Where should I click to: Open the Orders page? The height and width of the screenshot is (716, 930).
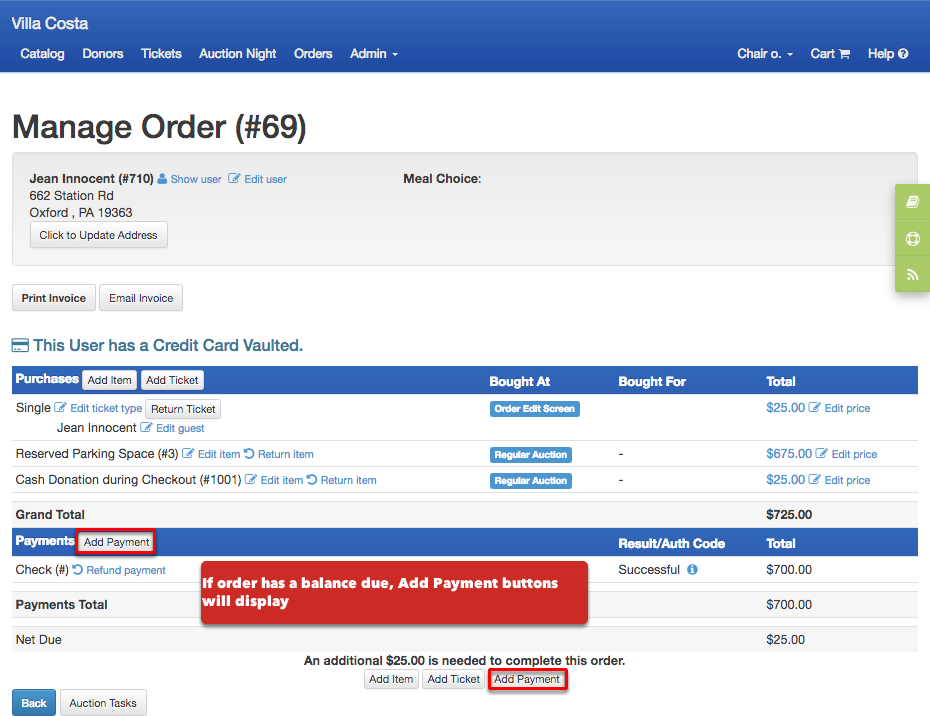313,54
